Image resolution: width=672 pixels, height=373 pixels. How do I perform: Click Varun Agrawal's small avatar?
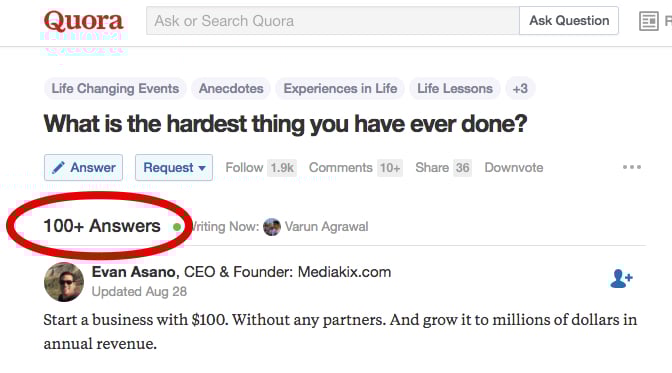[272, 227]
